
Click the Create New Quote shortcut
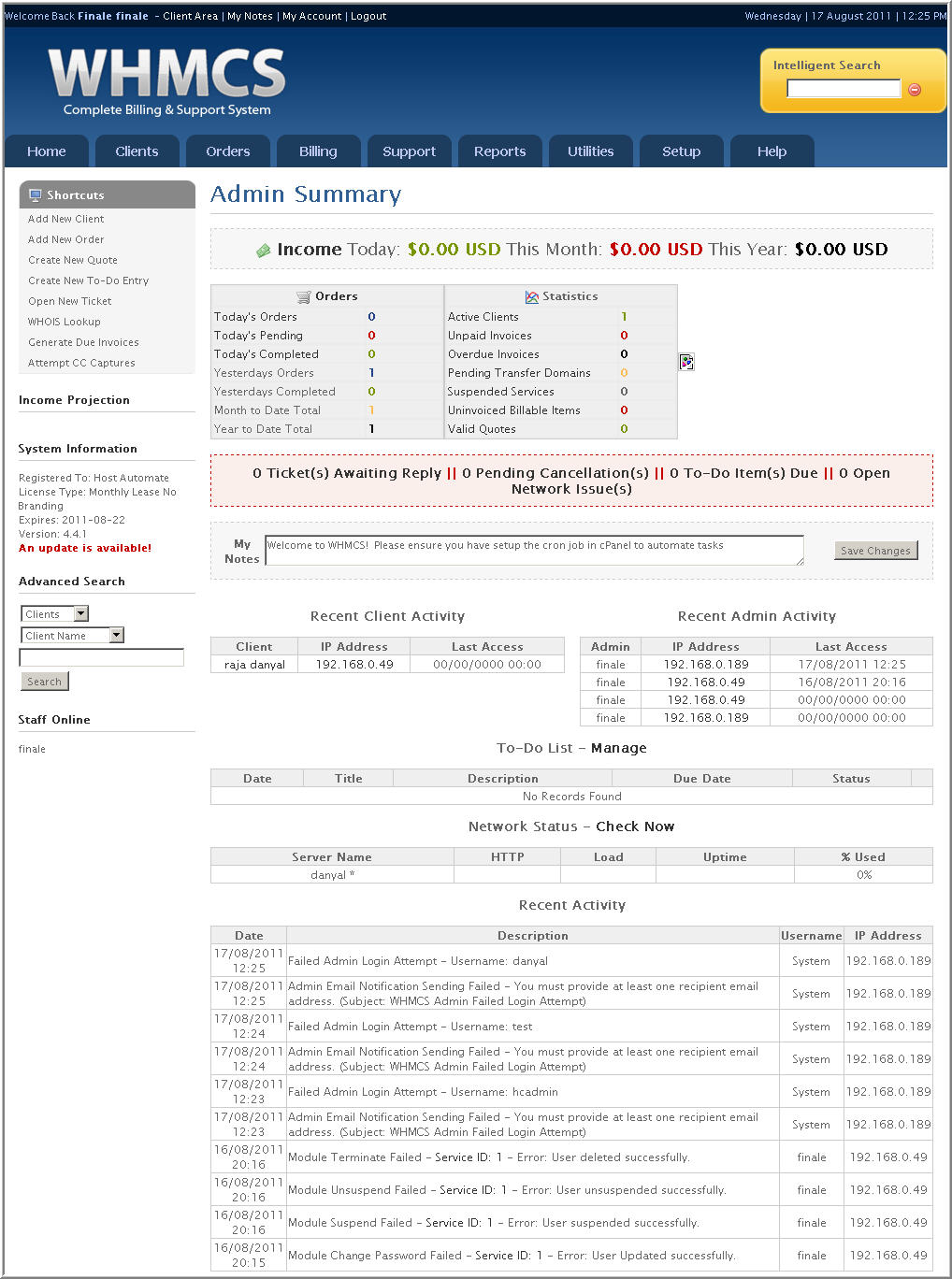pos(73,260)
